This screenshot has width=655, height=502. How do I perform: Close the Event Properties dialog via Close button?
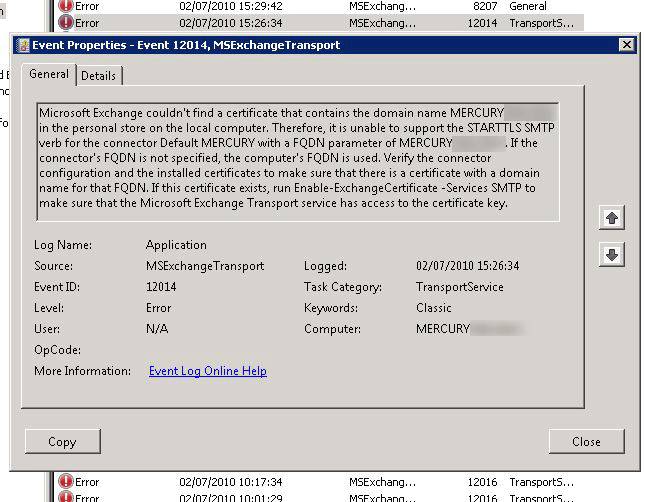pos(586,441)
